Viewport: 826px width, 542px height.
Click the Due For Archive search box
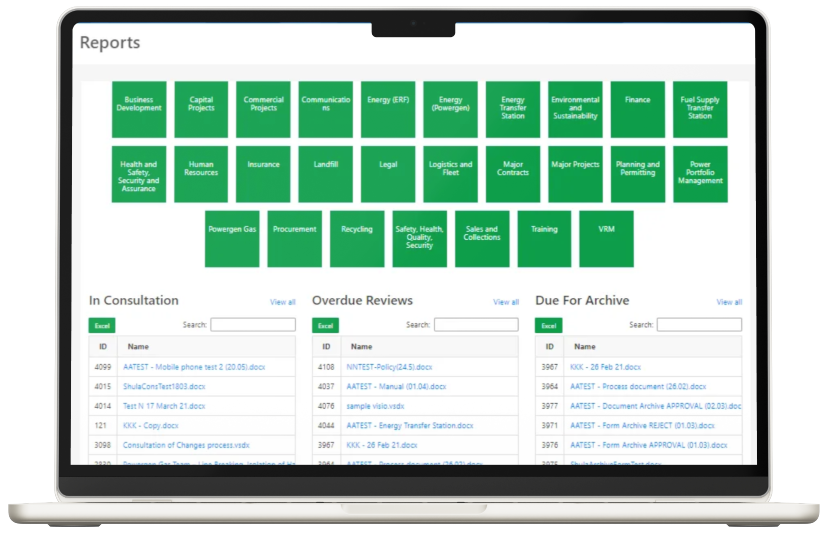tap(699, 325)
